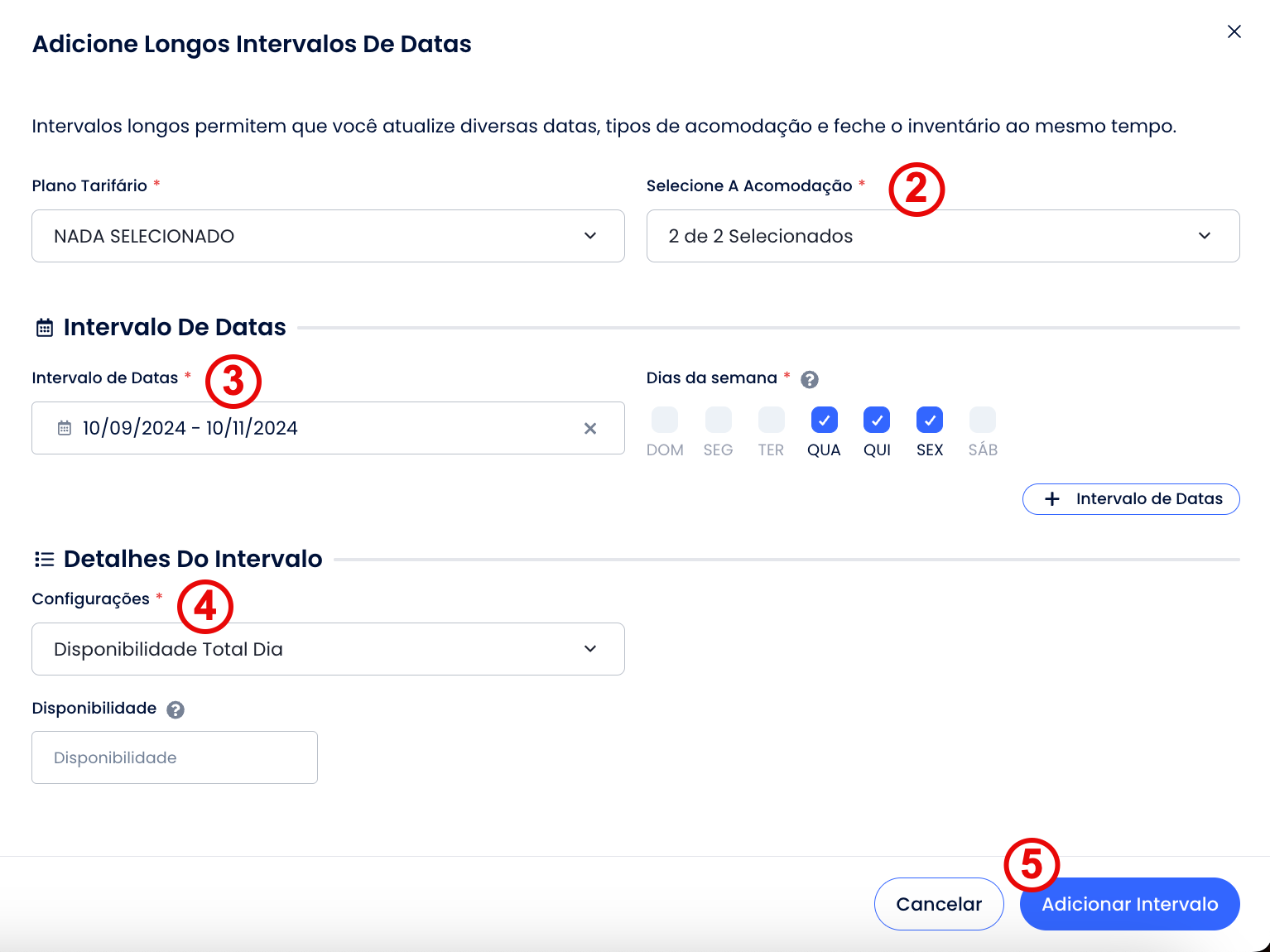
Task: Open the Plano Tarifário dropdown
Action: click(x=328, y=236)
